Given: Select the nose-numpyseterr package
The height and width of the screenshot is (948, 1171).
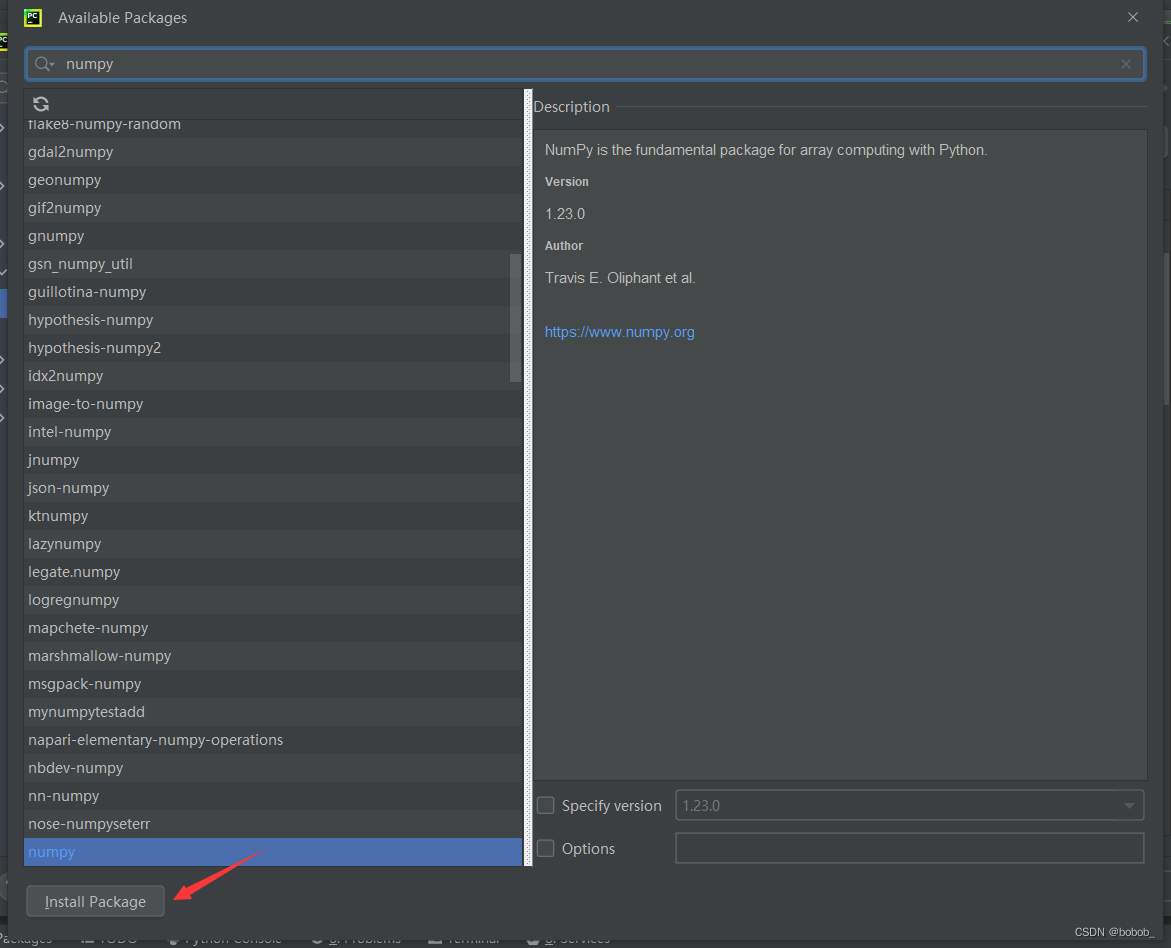Looking at the screenshot, I should pos(273,824).
